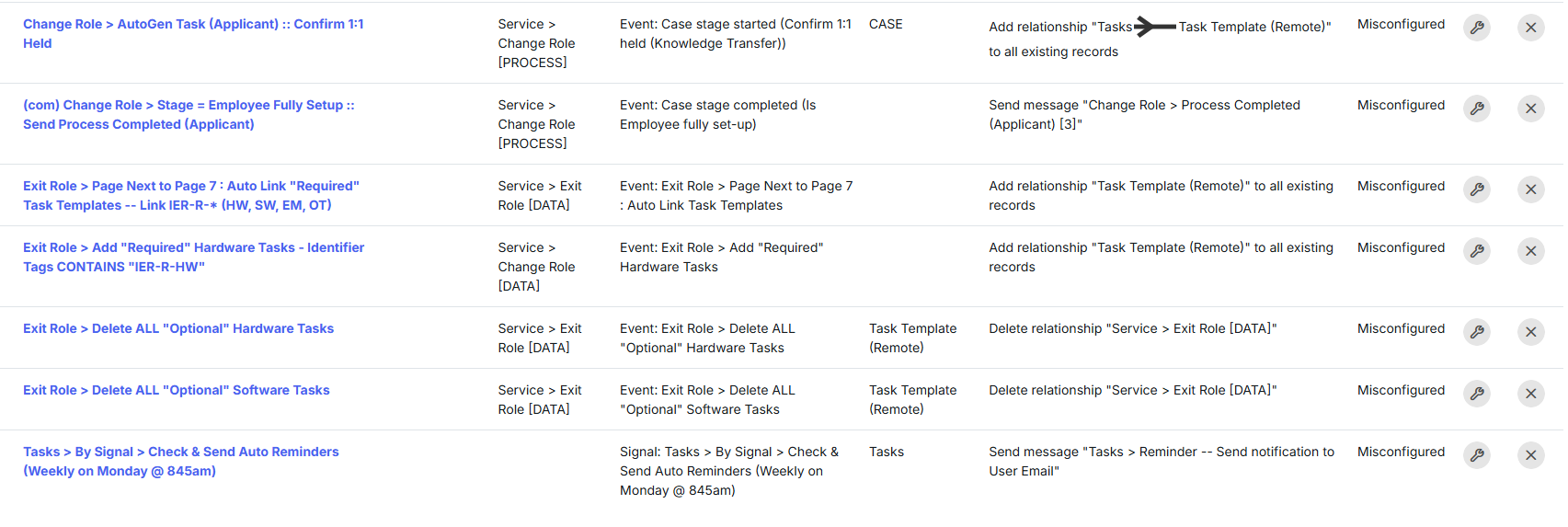
Task: Open Tasks By Signal Auto Reminders link
Action: coord(181,462)
